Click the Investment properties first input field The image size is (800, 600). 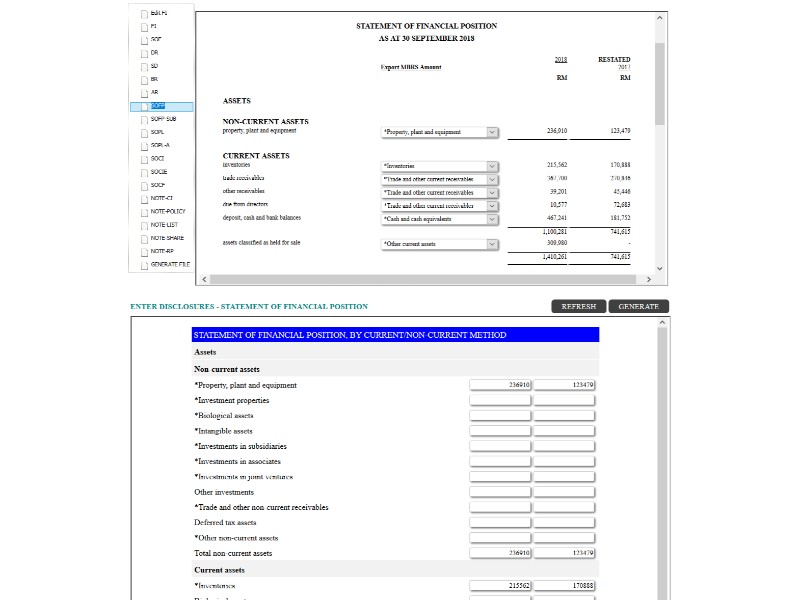pyautogui.click(x=500, y=400)
